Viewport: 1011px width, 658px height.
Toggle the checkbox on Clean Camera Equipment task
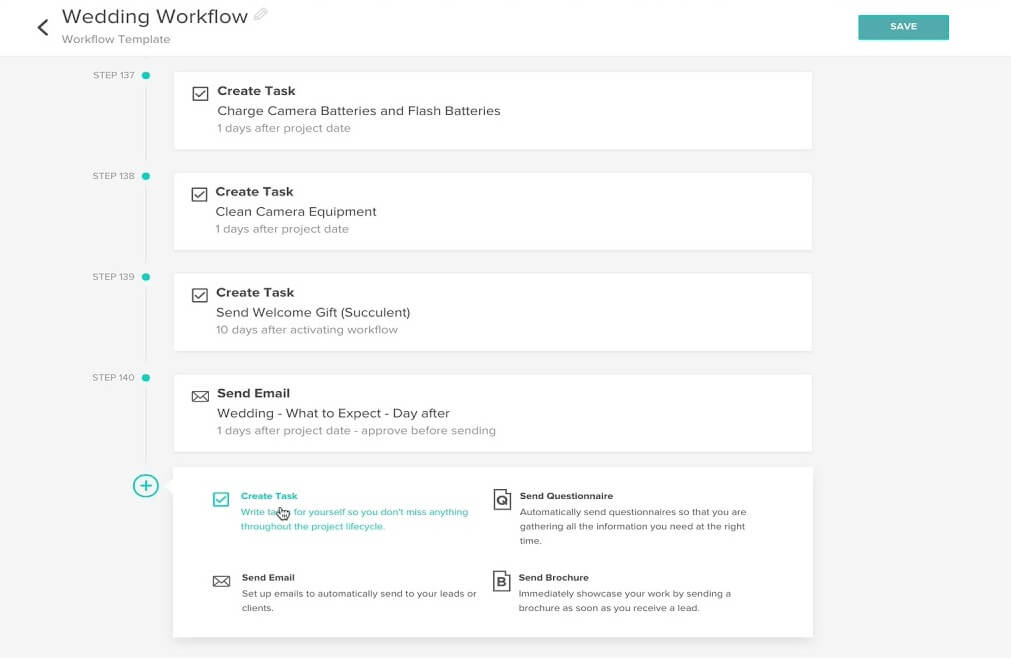pyautogui.click(x=200, y=192)
